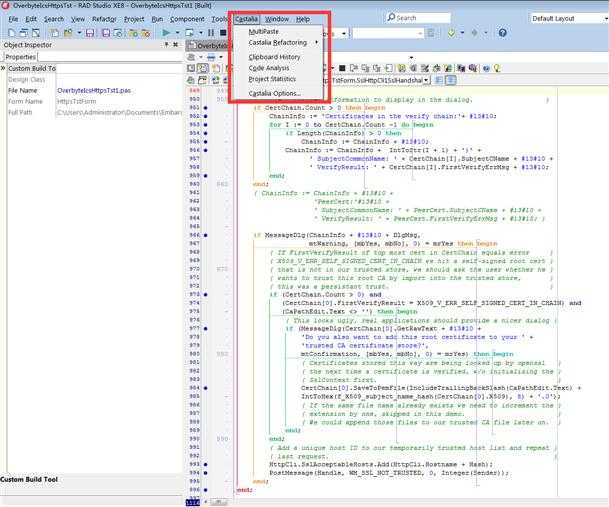Toggle breakpoint dot on line 973
This screenshot has height=507, width=609.
coord(205,294)
